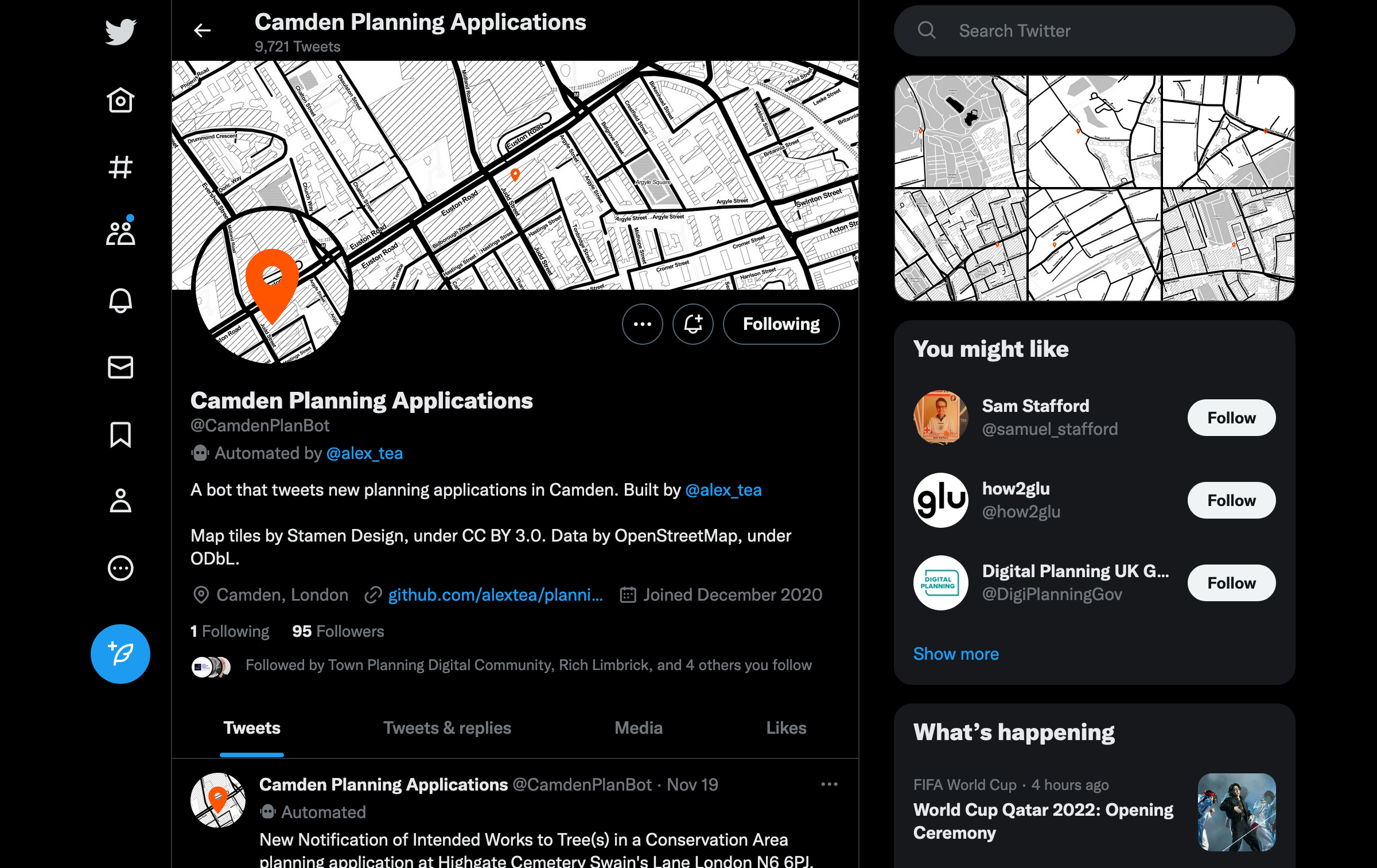The image size is (1377, 868).
Task: Open the Explore hashtag icon
Action: pyautogui.click(x=120, y=168)
